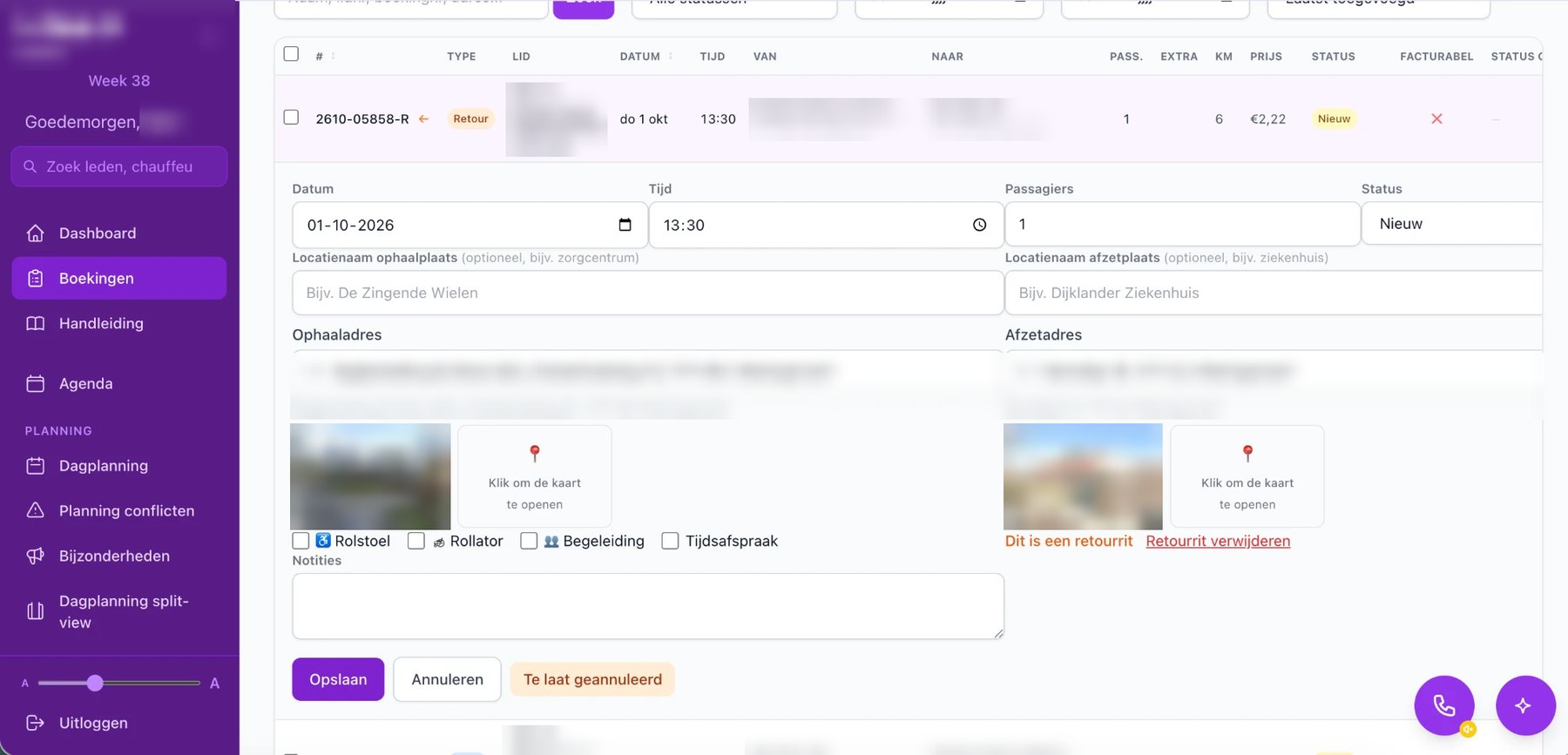Viewport: 1568px width, 755px height.
Task: Adjust the sidebar font size slider
Action: tap(95, 683)
